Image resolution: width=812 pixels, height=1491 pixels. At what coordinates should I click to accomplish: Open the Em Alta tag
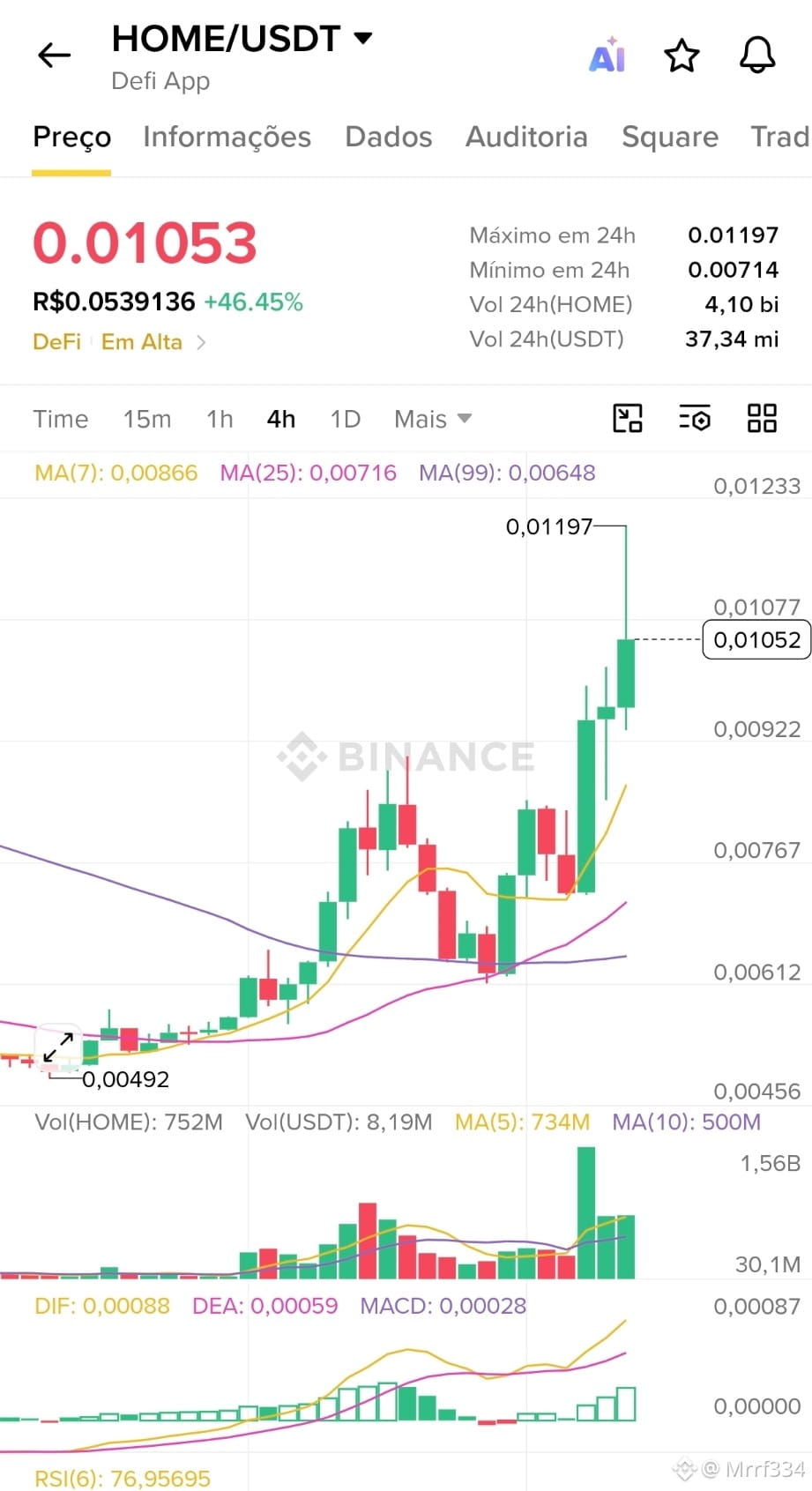(x=142, y=342)
